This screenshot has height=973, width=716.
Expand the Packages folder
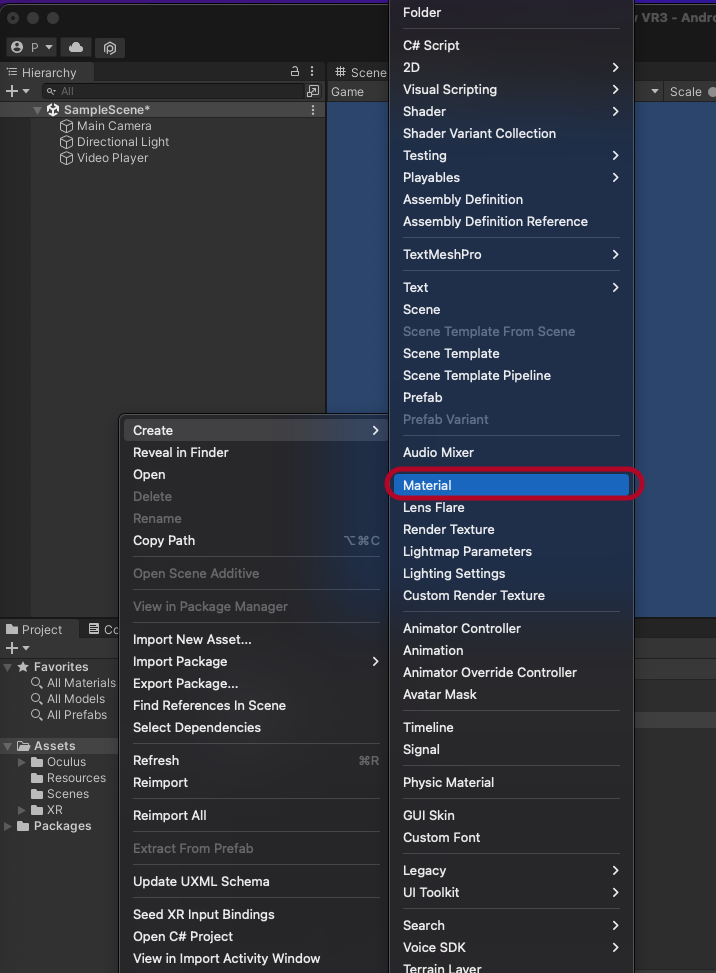7,827
